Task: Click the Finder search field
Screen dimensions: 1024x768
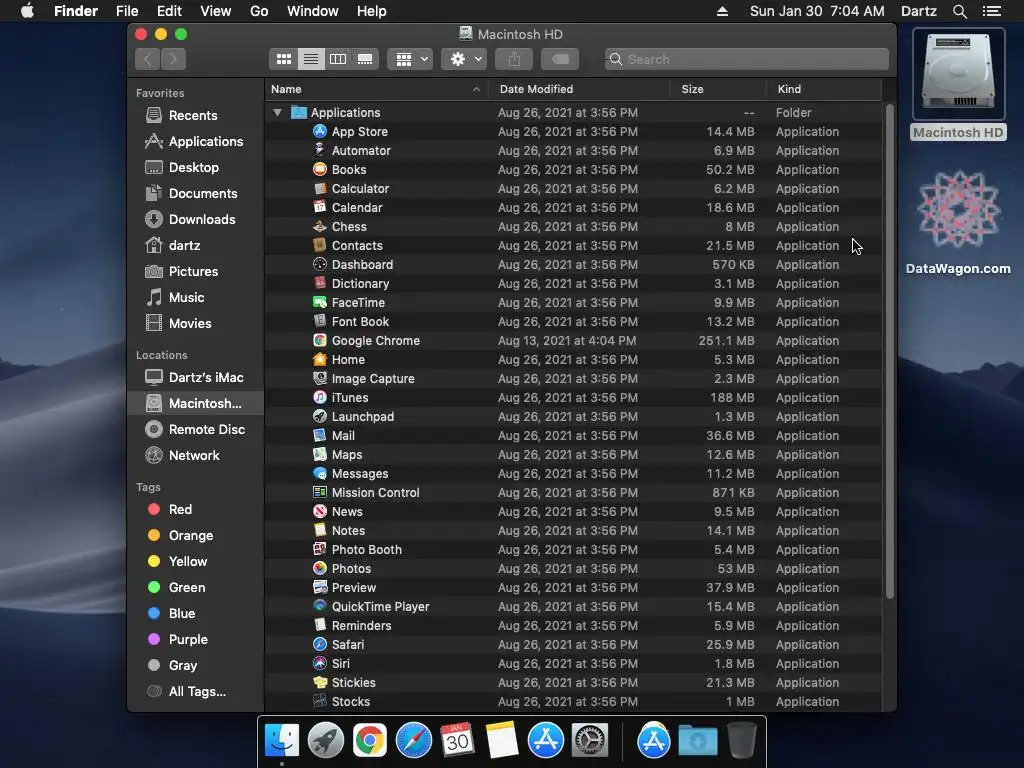Action: (746, 59)
